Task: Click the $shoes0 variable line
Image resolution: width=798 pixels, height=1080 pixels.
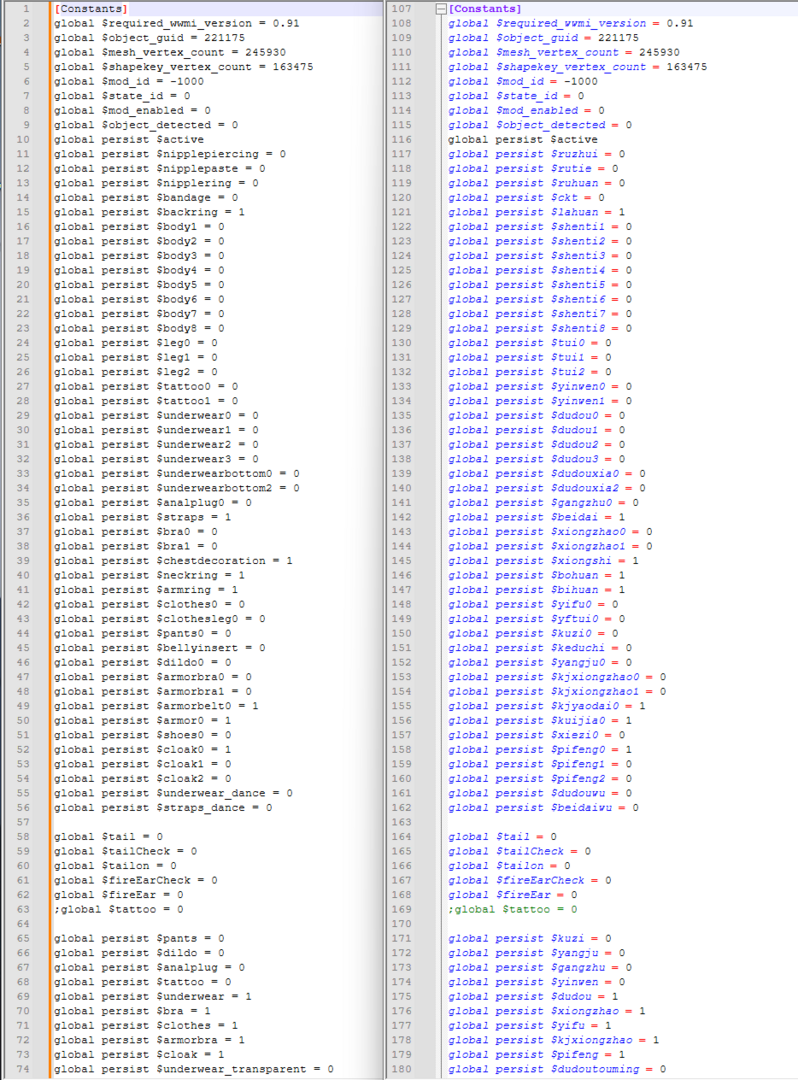Action: tap(143, 735)
